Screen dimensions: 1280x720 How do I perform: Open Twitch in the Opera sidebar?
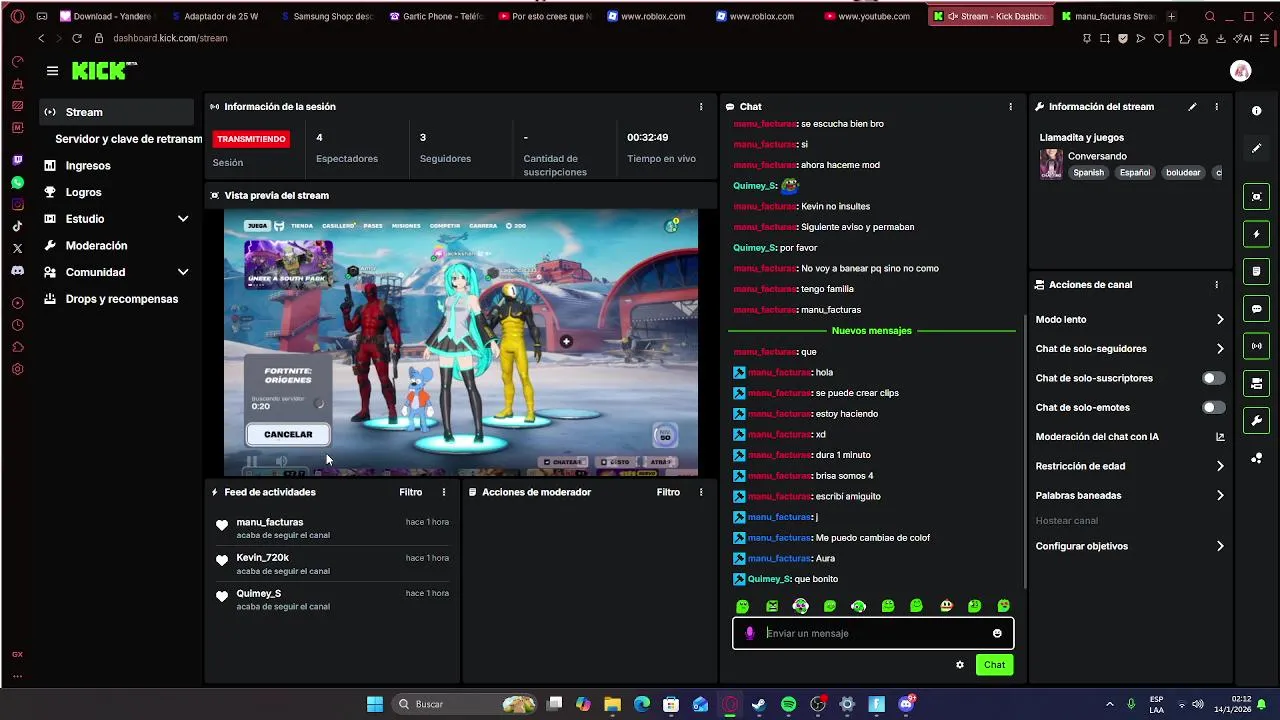tap(17, 161)
